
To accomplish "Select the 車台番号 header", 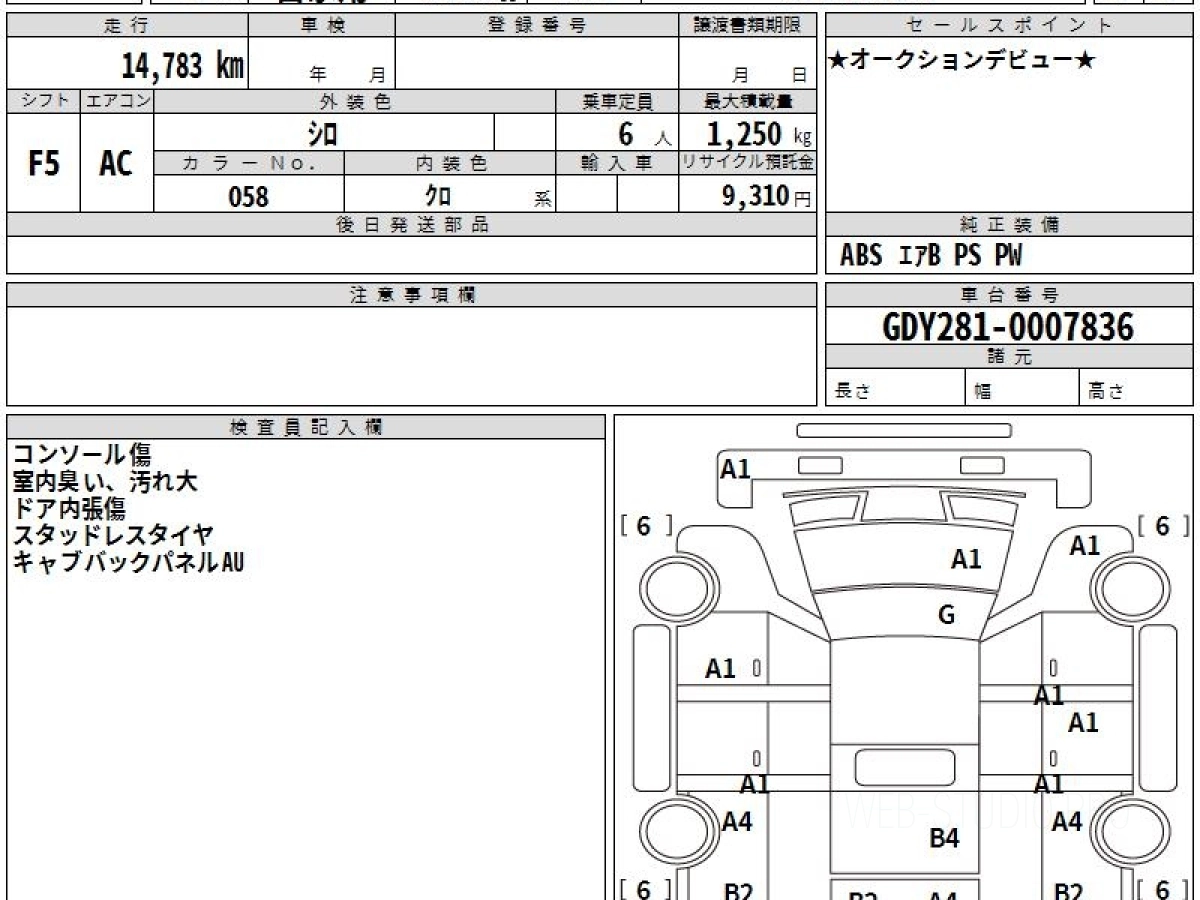I will click(1009, 295).
